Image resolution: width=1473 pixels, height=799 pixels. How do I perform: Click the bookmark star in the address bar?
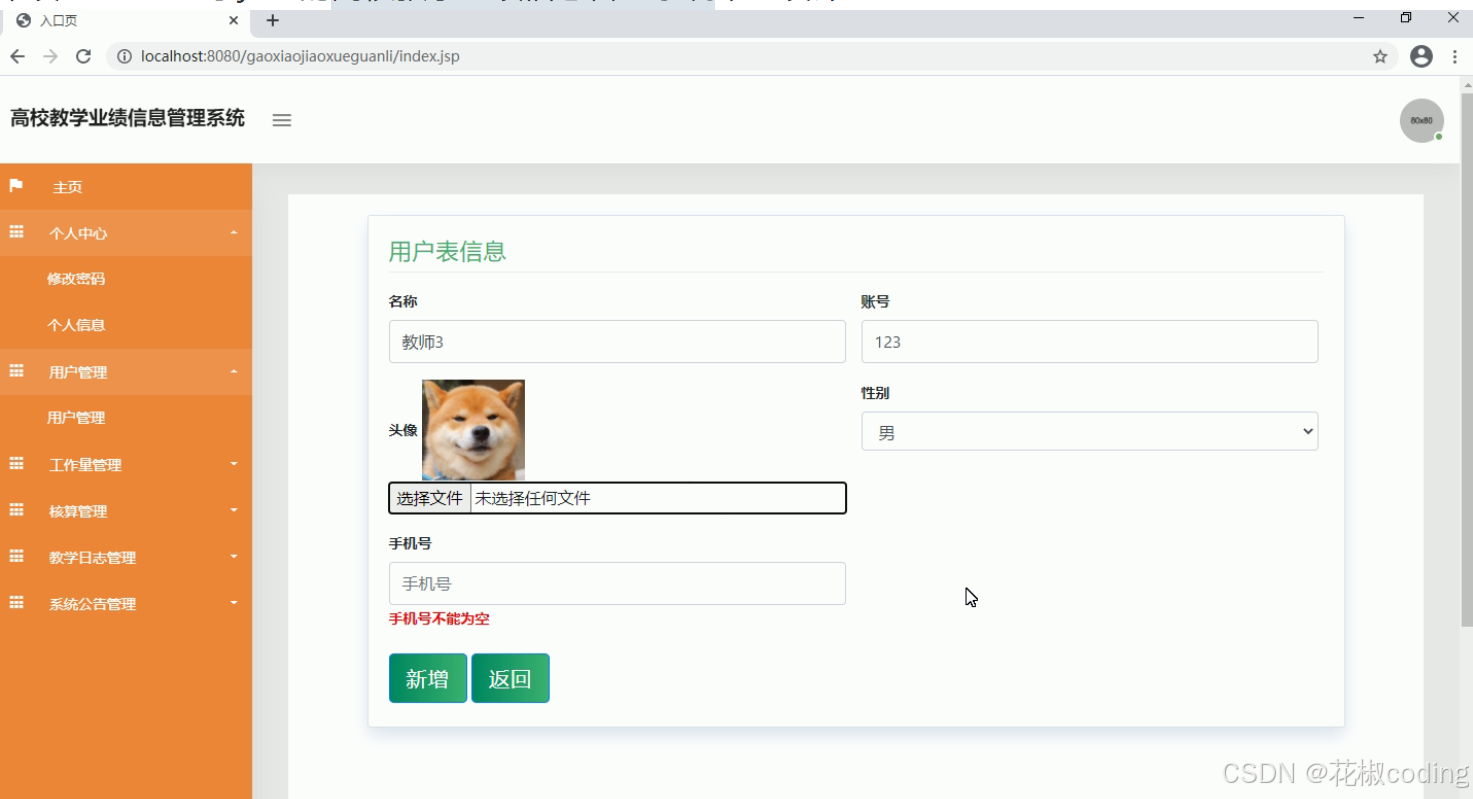(1380, 56)
